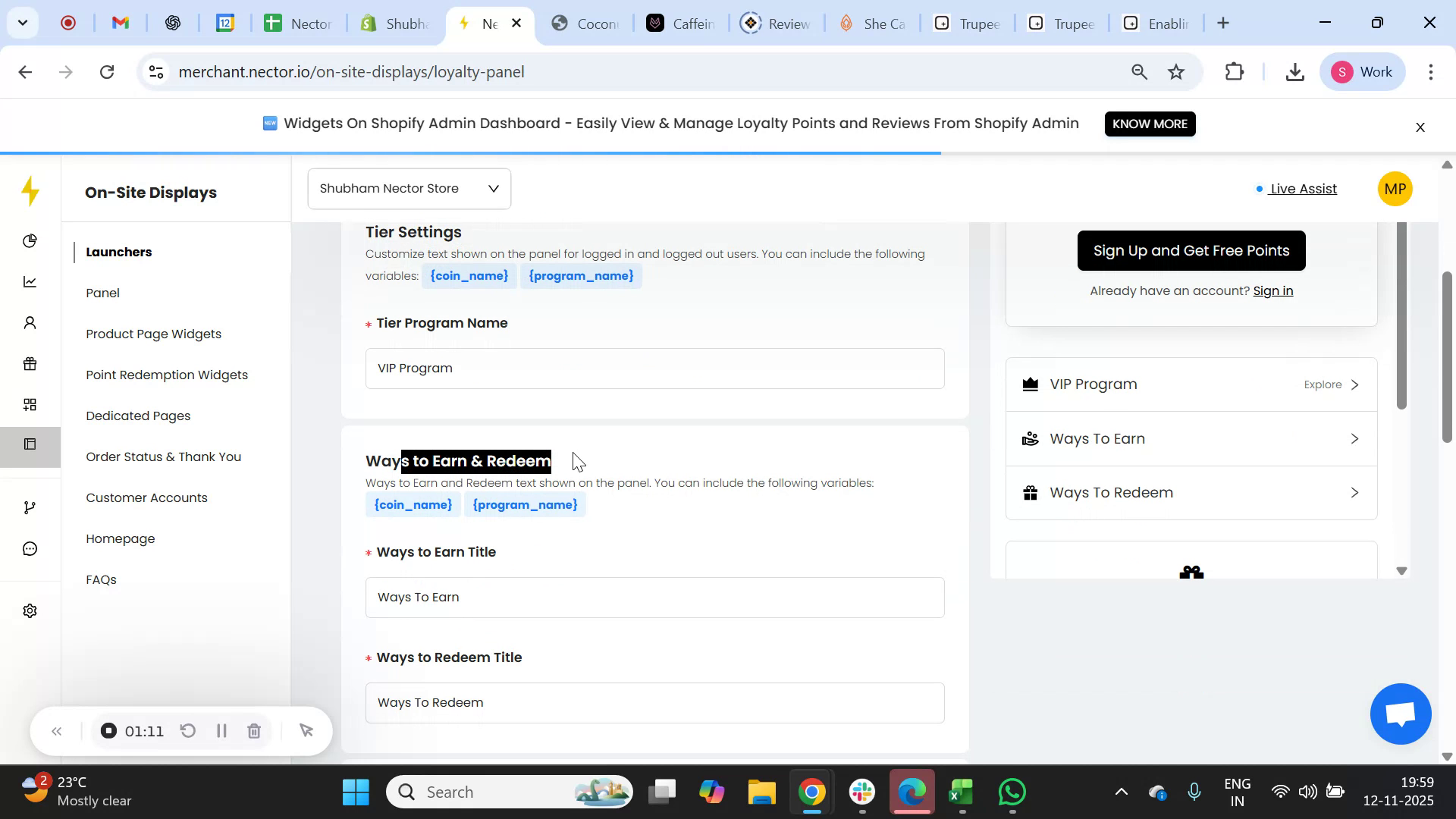Click the KNOW MORE banner button
Image resolution: width=1456 pixels, height=819 pixels.
coord(1150,124)
